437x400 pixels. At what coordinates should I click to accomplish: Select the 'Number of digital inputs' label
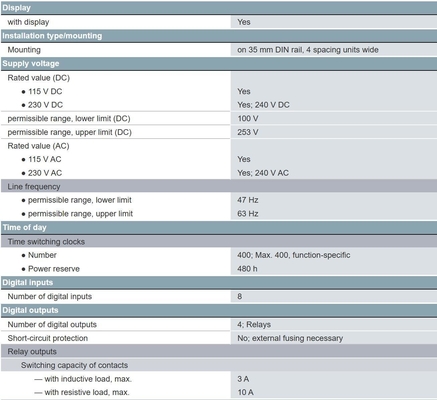click(50, 296)
